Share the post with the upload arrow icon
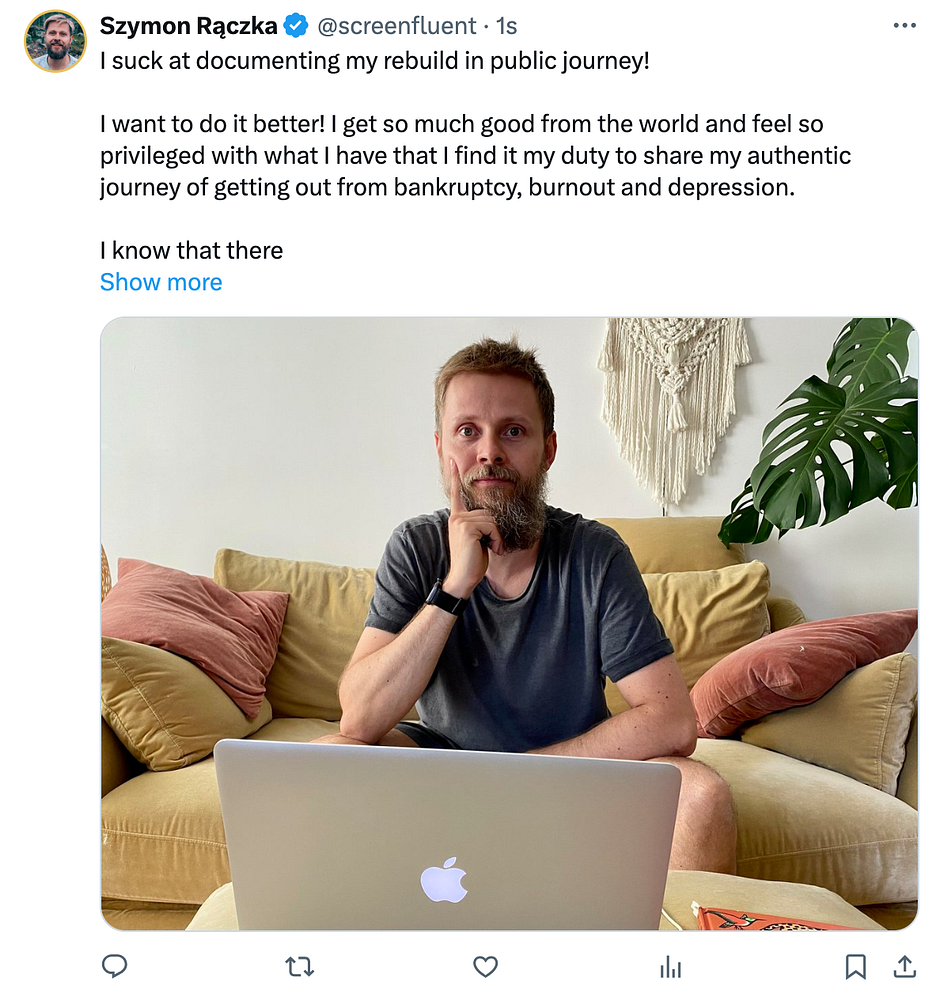940x1000 pixels. [x=904, y=967]
